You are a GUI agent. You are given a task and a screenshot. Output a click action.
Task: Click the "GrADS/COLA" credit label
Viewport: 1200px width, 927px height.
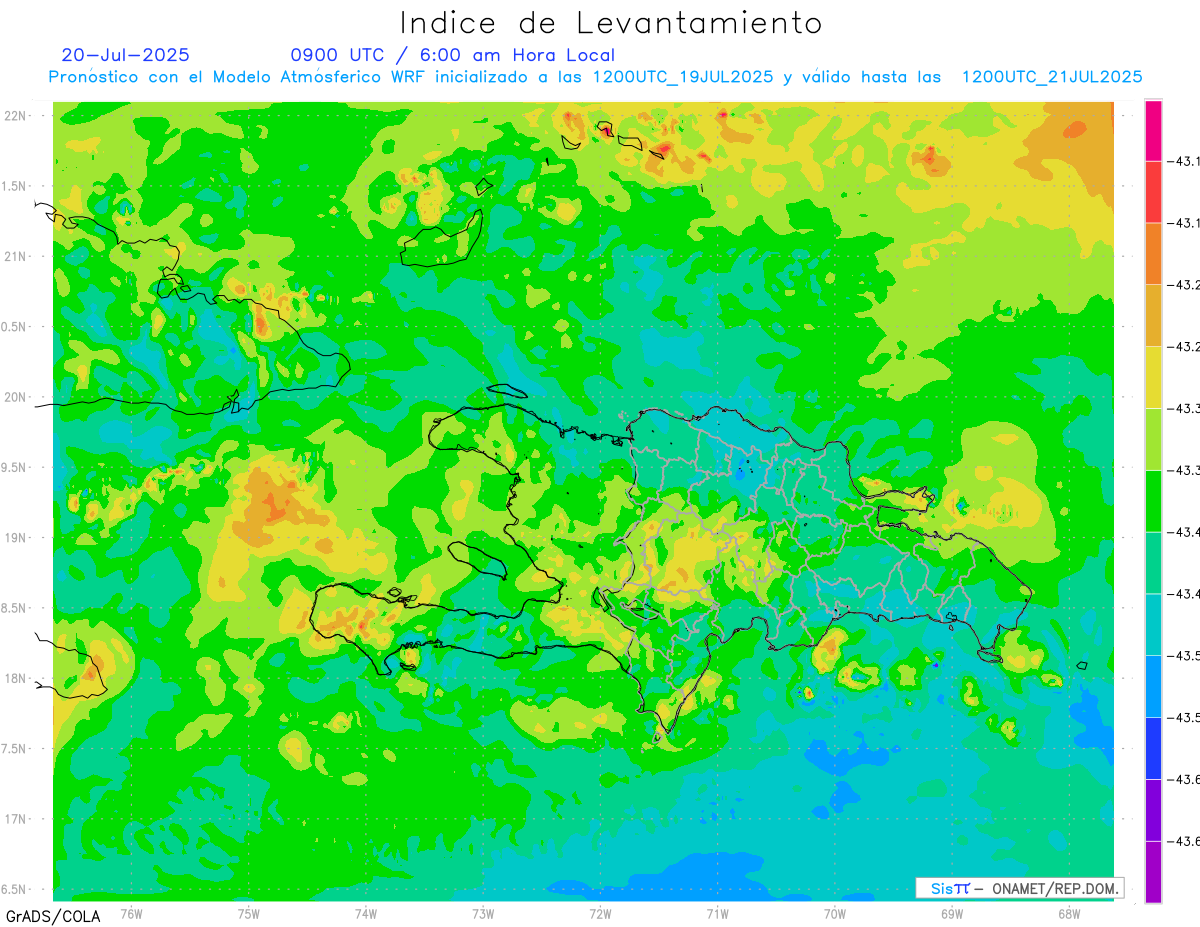coord(52,916)
